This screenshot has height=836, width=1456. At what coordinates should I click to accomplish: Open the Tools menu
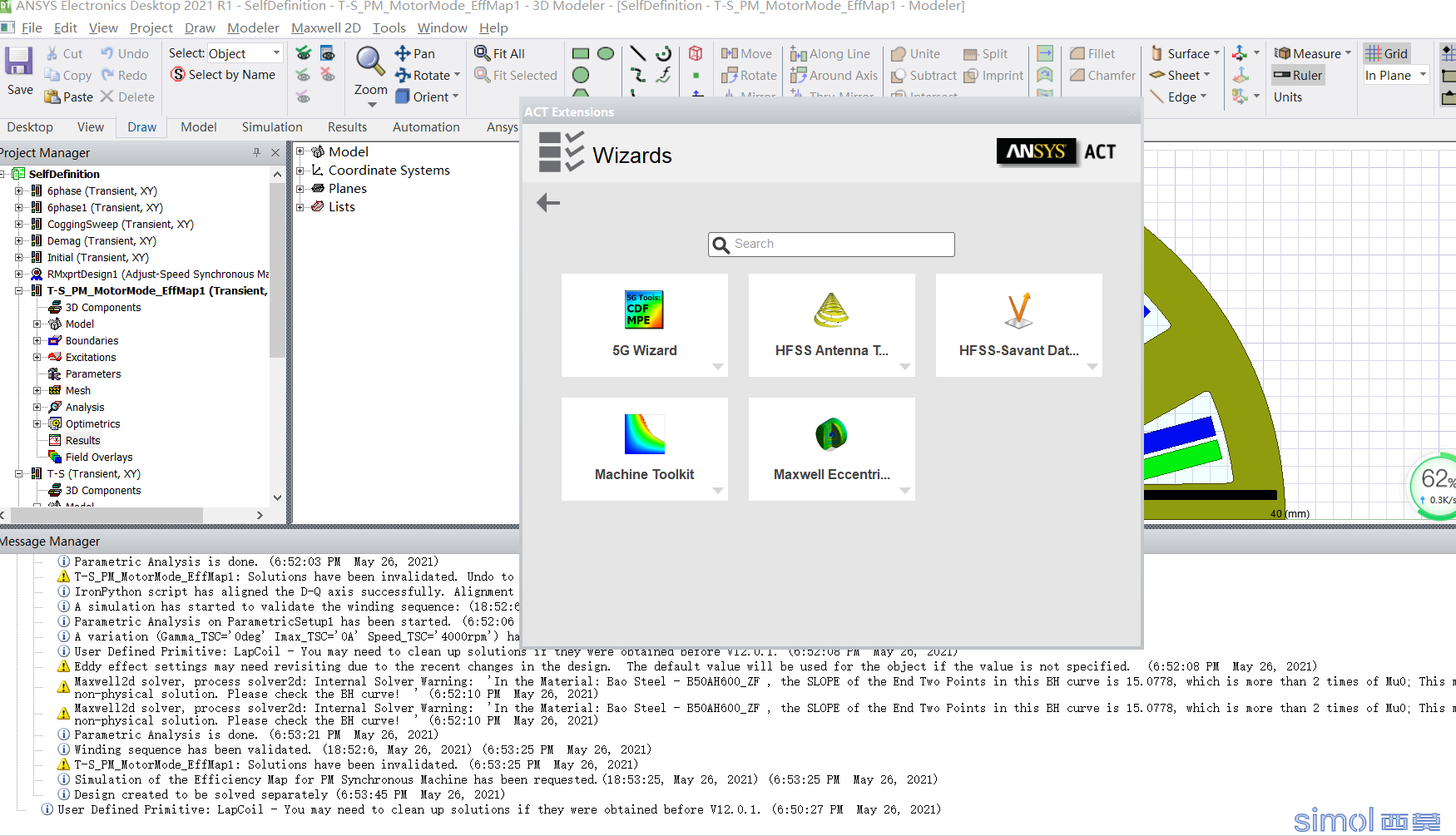click(x=389, y=27)
